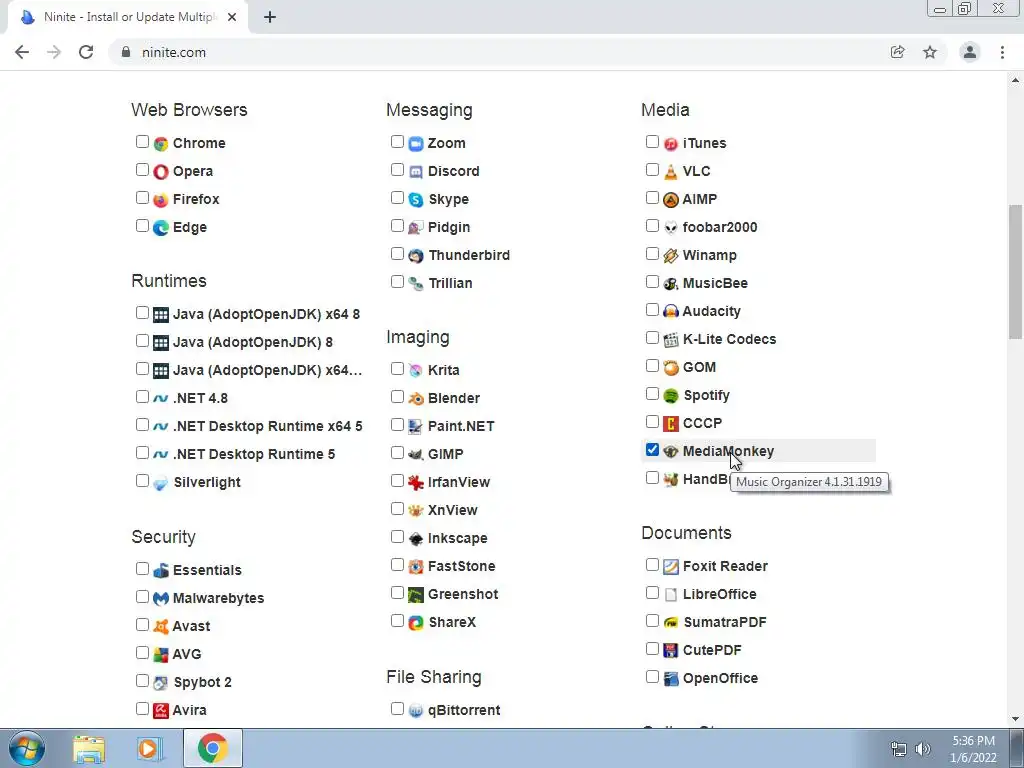Click the Avast logo icon
Image resolution: width=1024 pixels, height=768 pixels.
161,627
